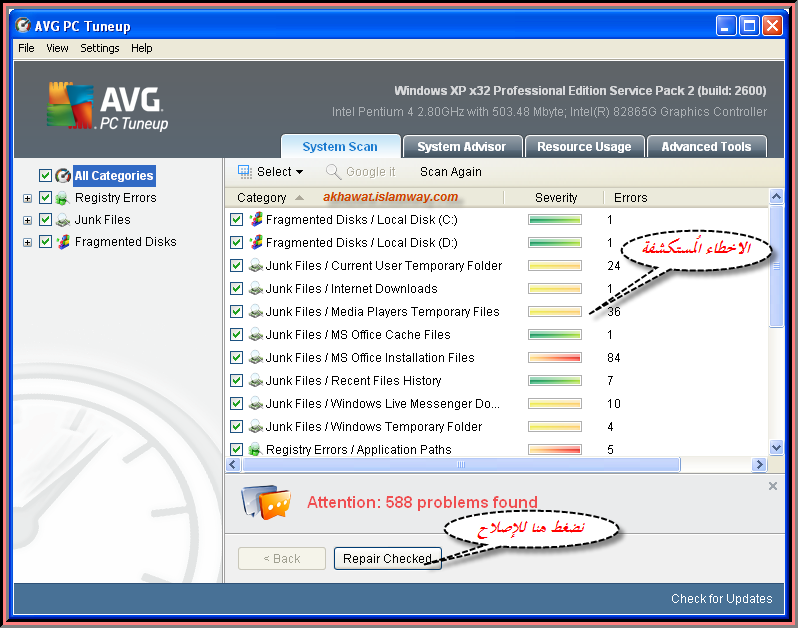
Task: Click the AVG PC Tuneup title bar icon
Action: click(23, 25)
